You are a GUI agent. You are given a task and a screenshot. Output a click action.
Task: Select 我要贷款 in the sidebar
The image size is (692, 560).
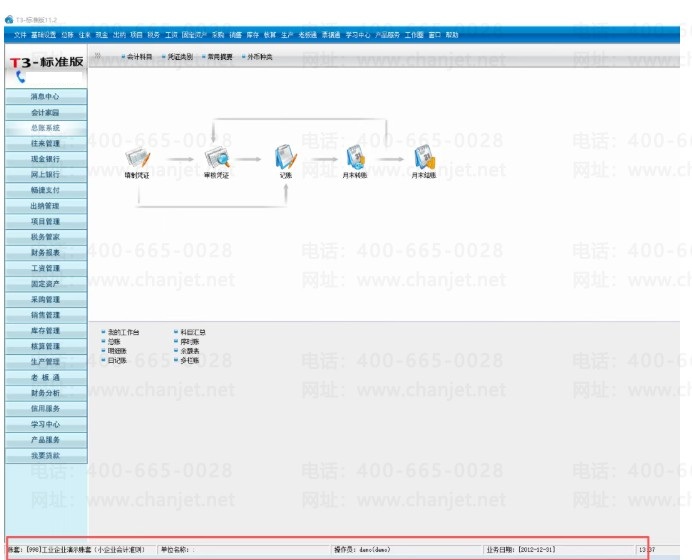click(46, 455)
